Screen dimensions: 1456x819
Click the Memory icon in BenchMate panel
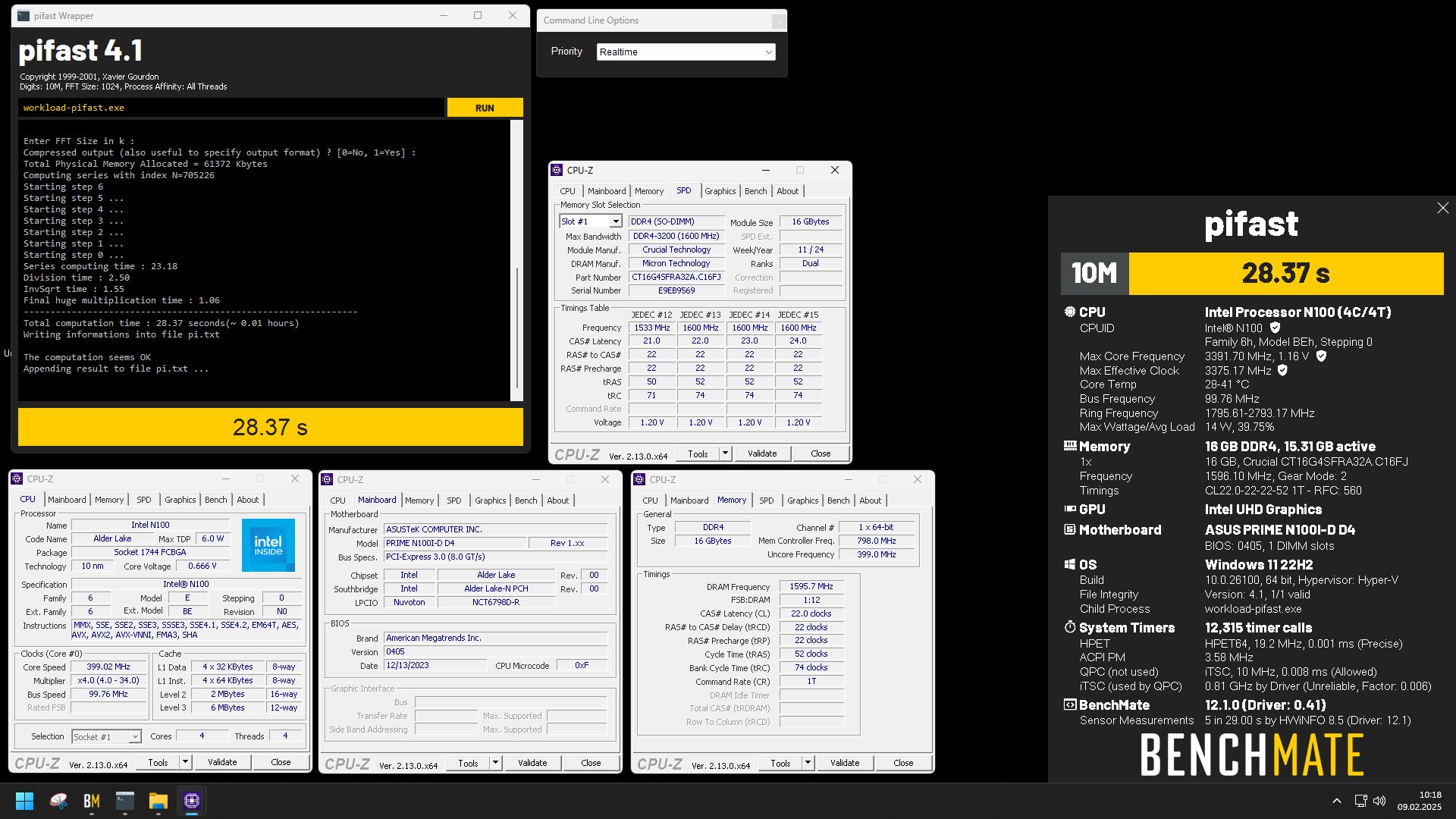click(x=1070, y=446)
